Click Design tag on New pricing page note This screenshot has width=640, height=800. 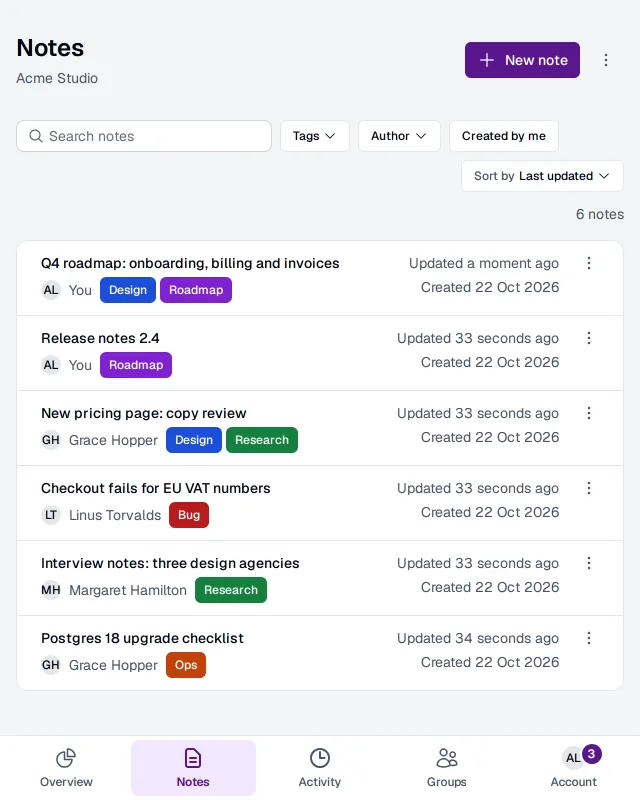click(x=194, y=440)
